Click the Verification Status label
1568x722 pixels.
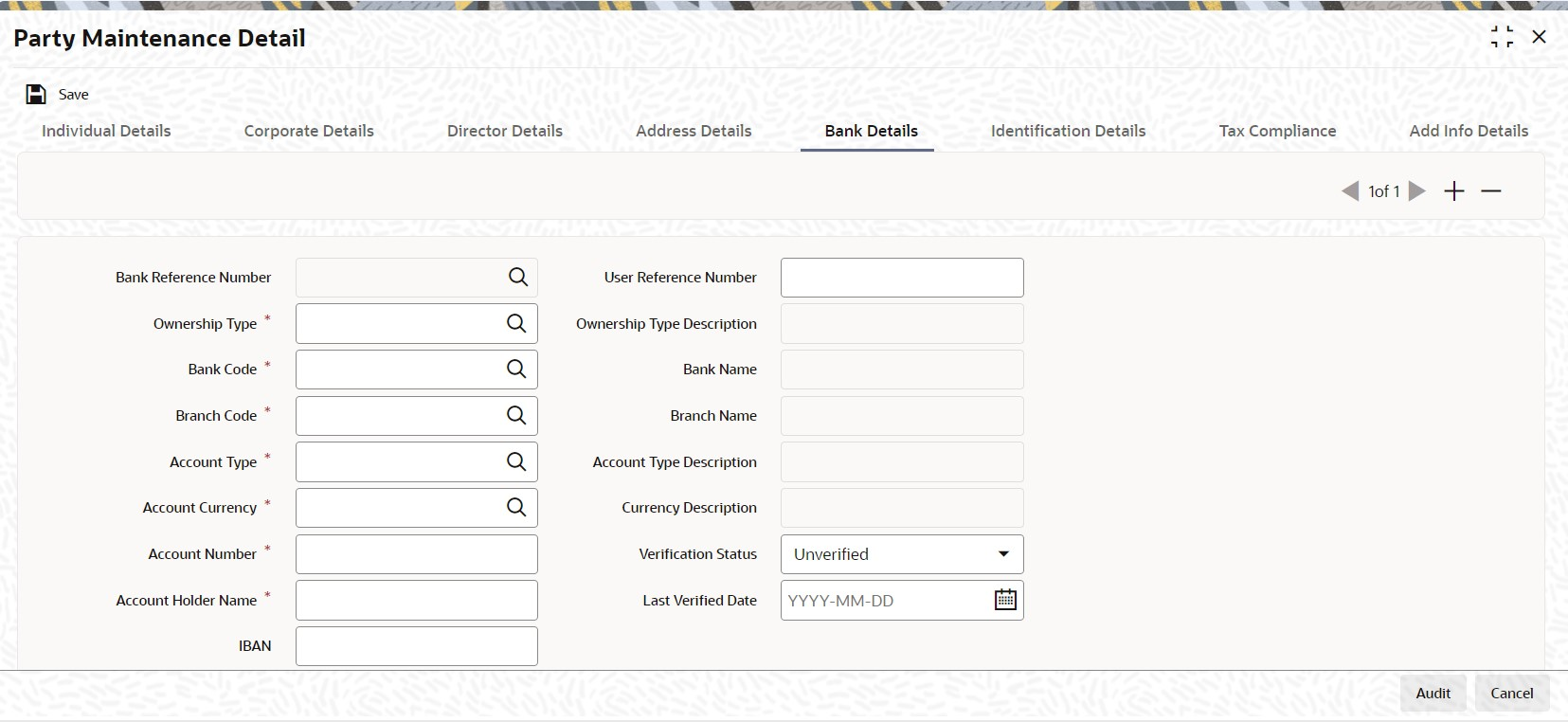pos(697,553)
